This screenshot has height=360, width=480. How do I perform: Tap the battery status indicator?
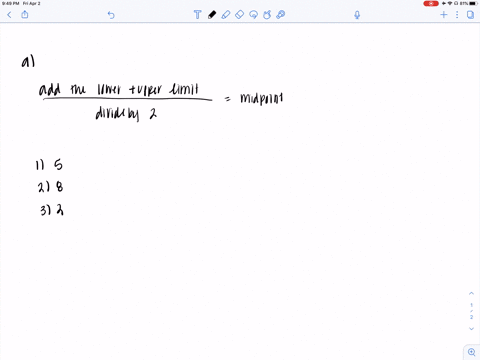click(x=470, y=3)
